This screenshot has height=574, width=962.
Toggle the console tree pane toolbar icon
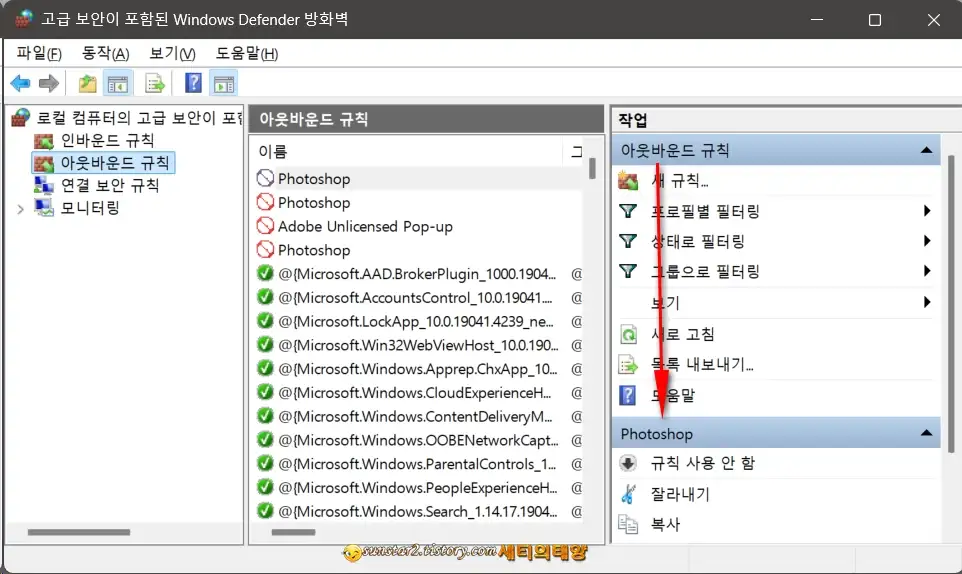pyautogui.click(x=117, y=83)
